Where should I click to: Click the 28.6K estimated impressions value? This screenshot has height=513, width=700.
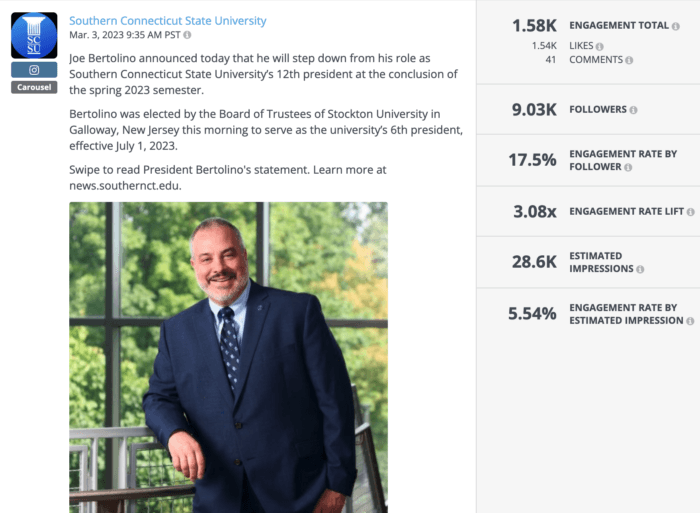pos(534,262)
